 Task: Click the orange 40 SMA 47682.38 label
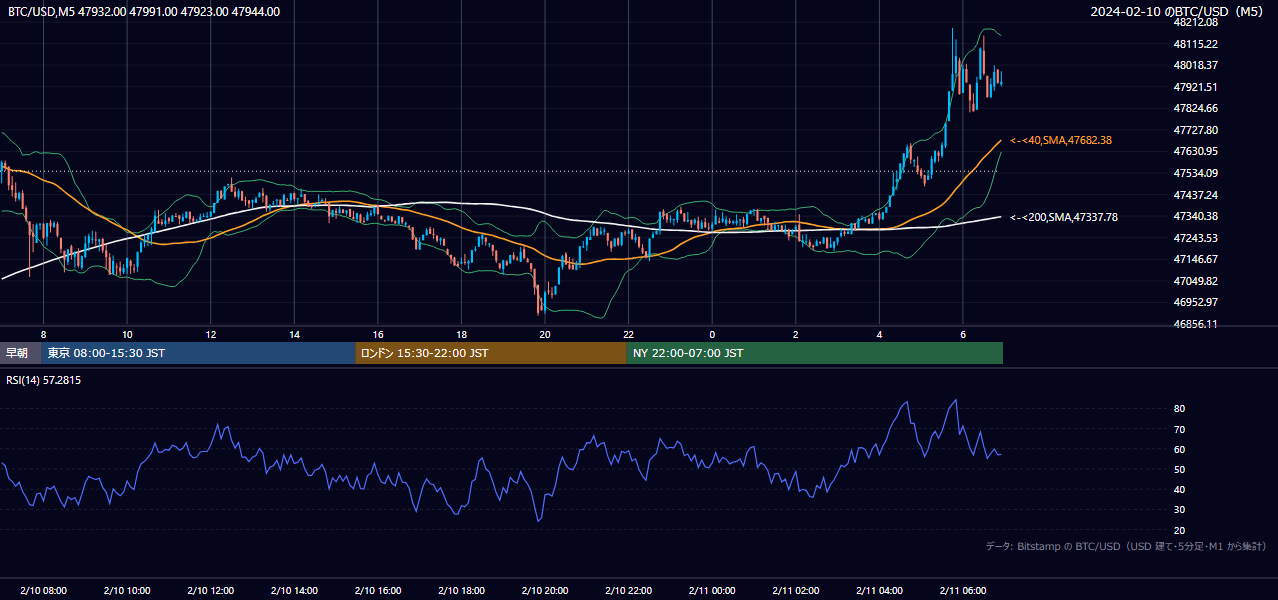click(1061, 141)
